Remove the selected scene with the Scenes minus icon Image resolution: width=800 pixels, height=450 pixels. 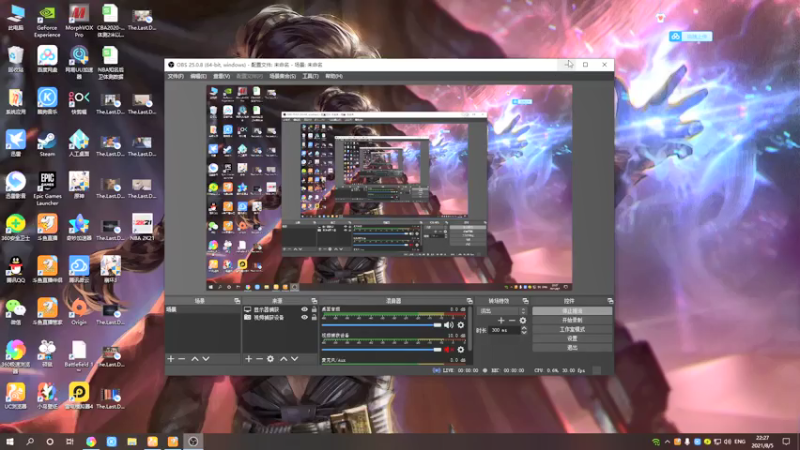click(x=182, y=359)
